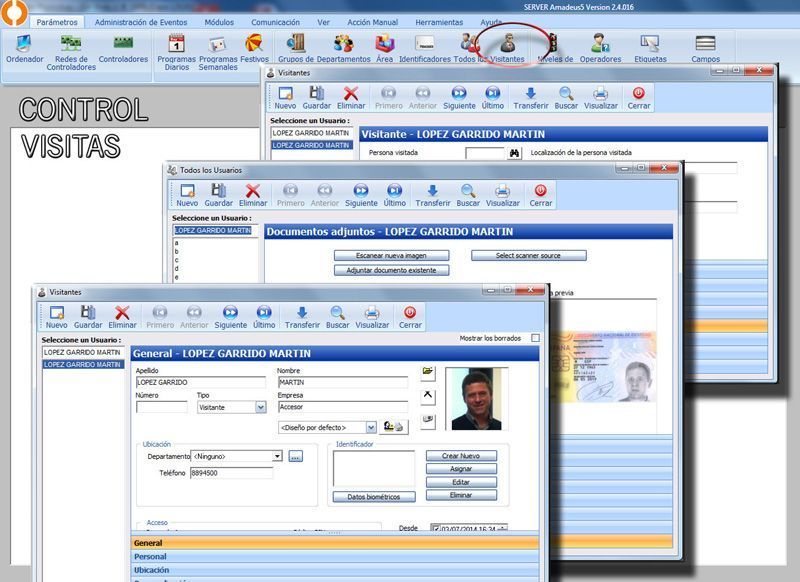Select the Festivos calendar icon
Viewport: 800px width, 582px height.
click(254, 46)
